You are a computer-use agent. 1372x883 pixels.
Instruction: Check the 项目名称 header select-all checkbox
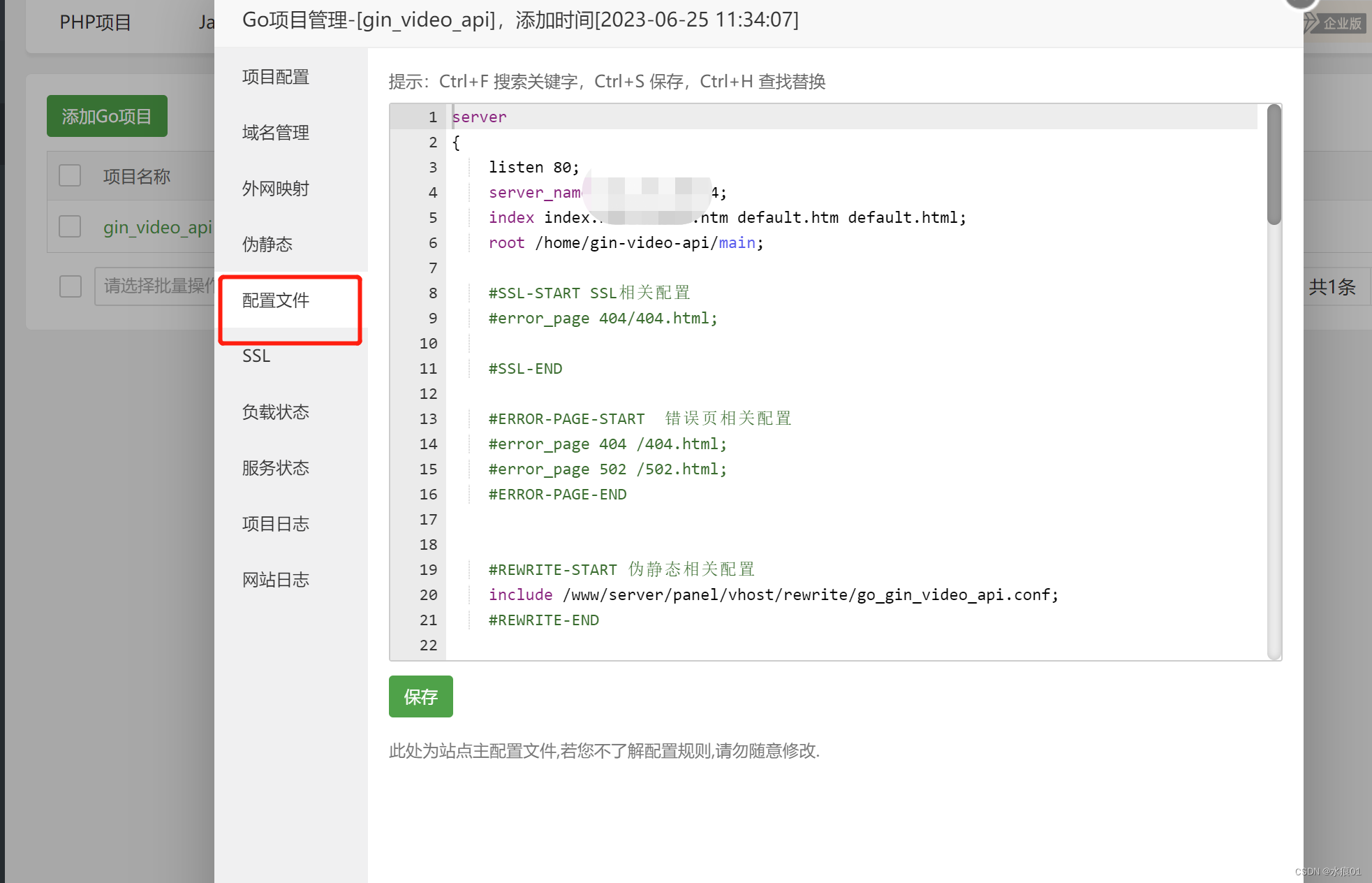70,175
